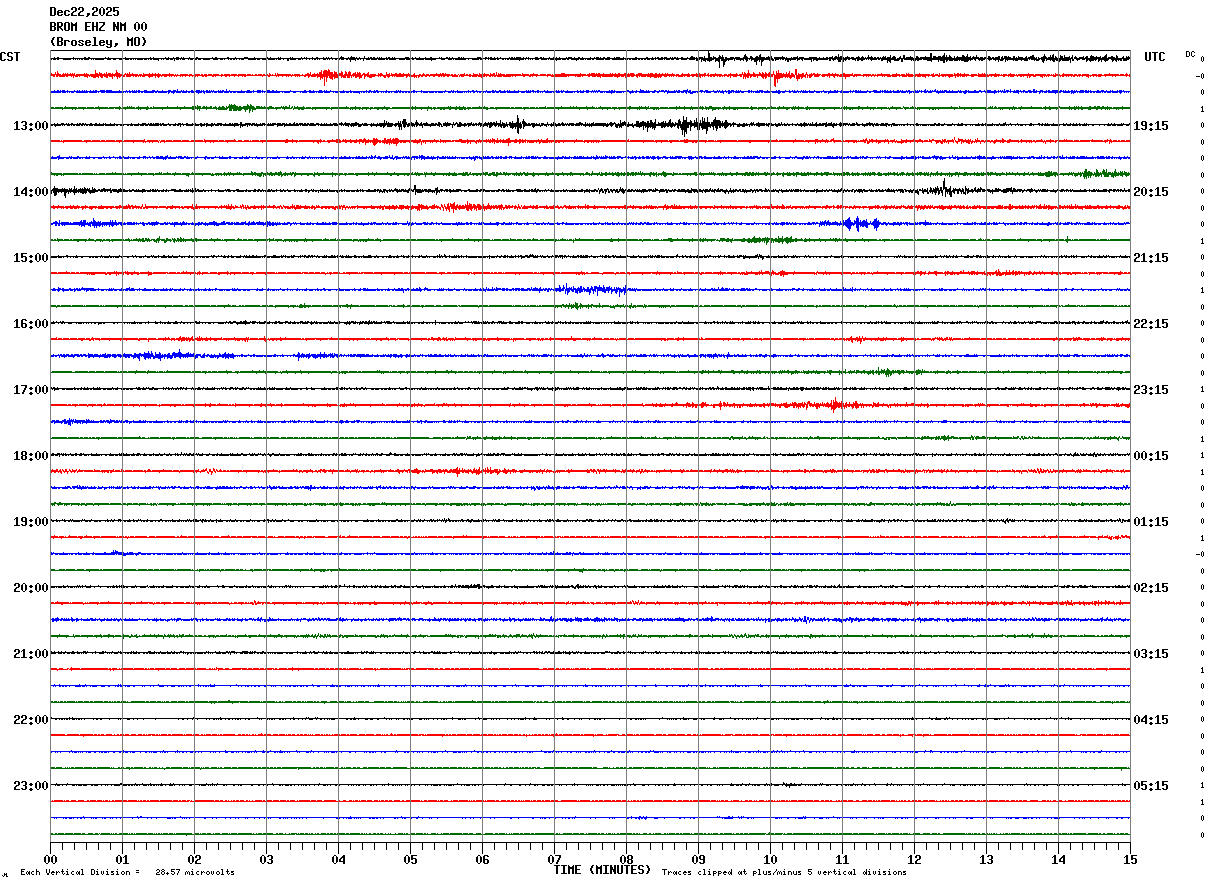1210x886 pixels.
Task: Click the 01:15 UTC time label
Action: pos(1151,522)
